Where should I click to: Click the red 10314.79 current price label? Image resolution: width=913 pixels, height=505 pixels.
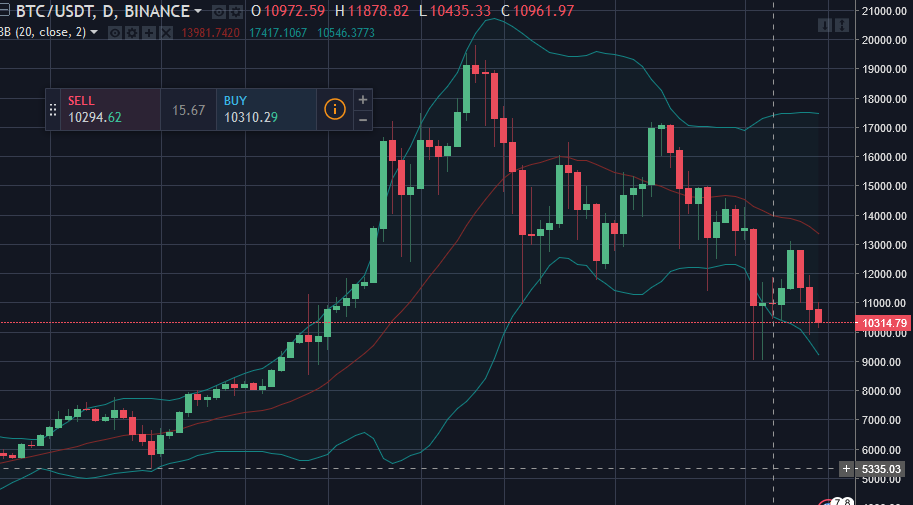[x=883, y=323]
